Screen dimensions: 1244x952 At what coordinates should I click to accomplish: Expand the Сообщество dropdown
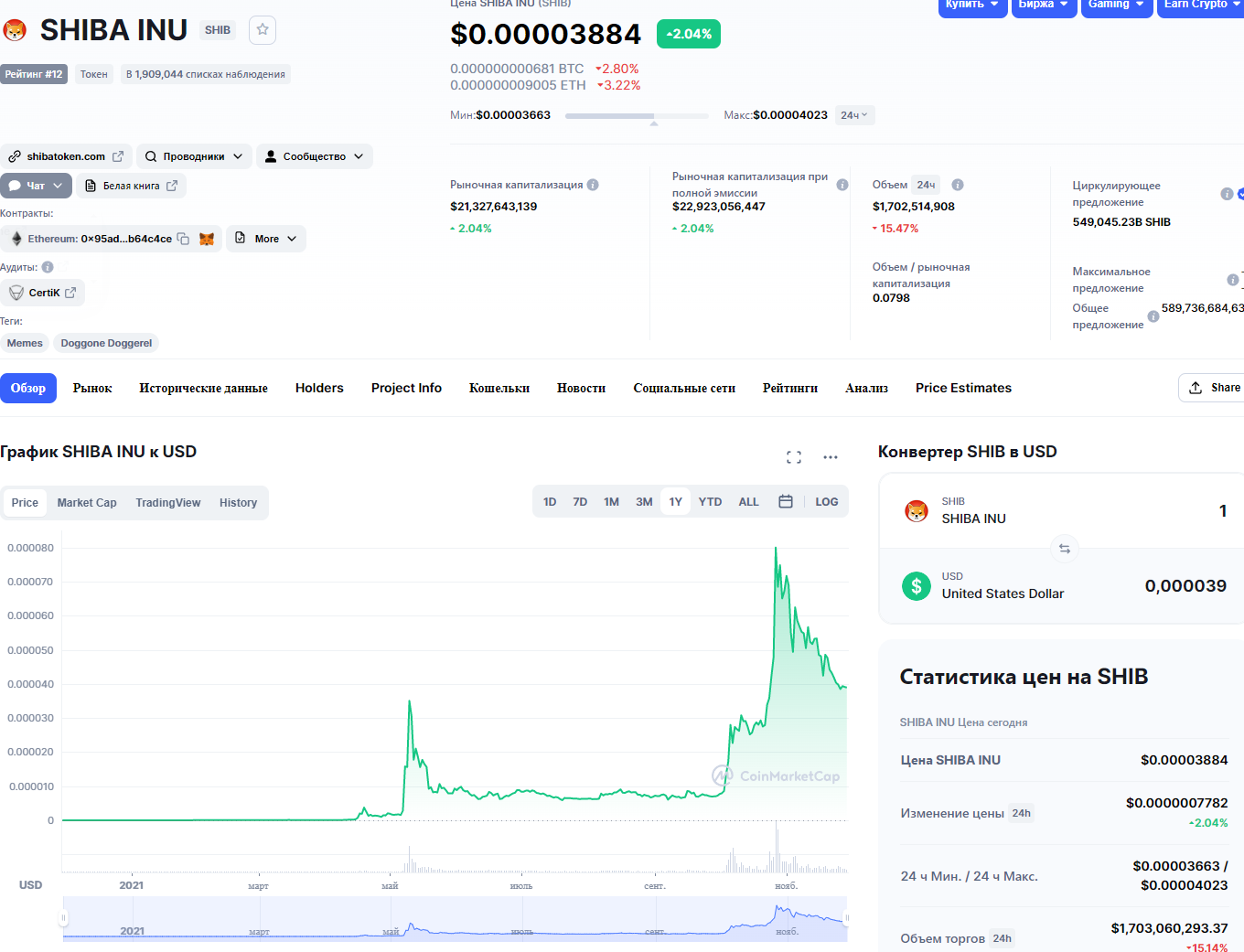click(315, 156)
